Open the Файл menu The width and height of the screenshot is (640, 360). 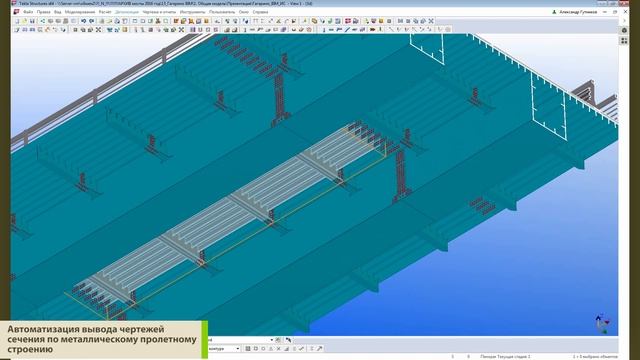[28, 12]
